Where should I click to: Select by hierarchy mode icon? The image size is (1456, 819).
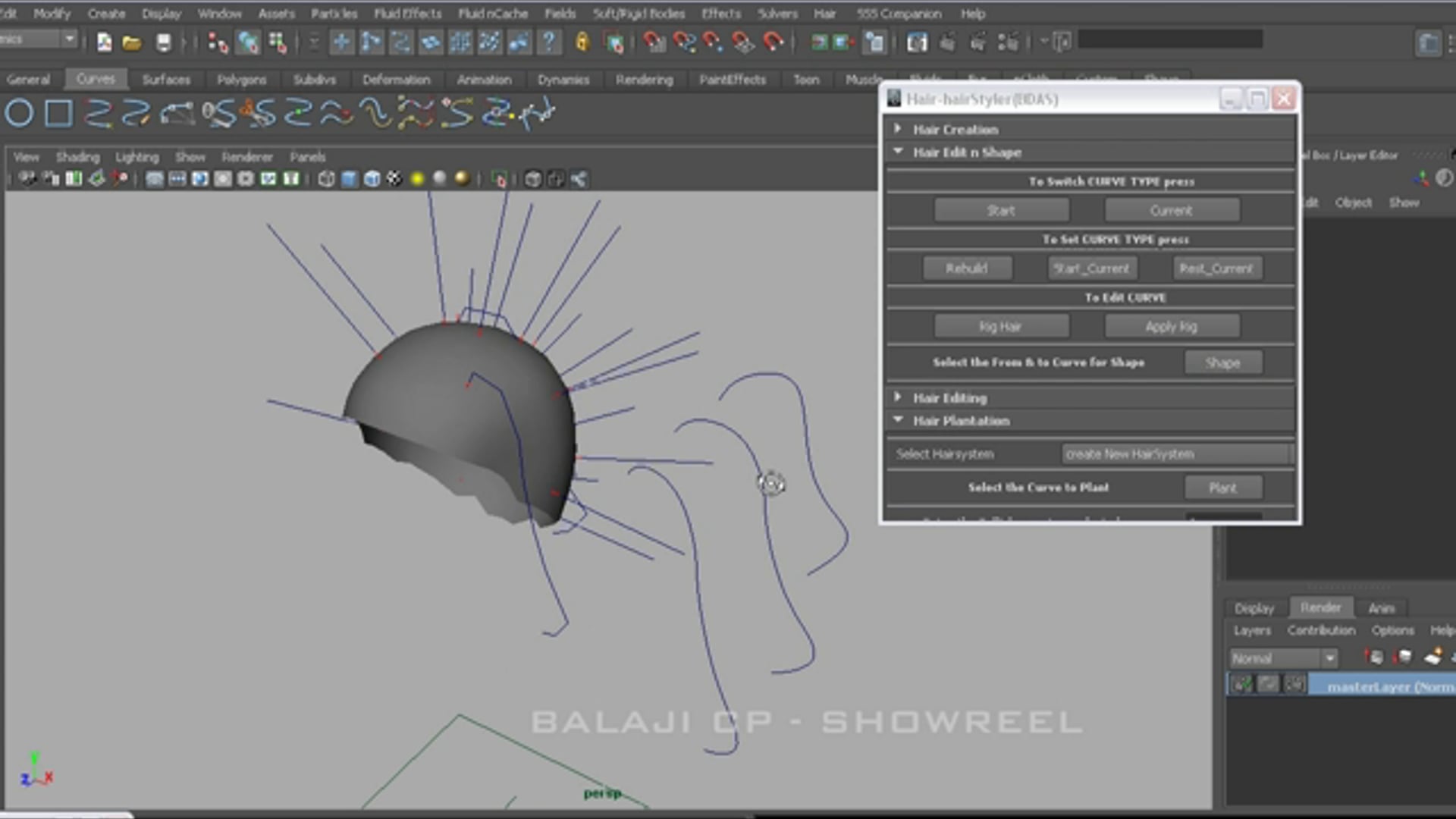(218, 42)
